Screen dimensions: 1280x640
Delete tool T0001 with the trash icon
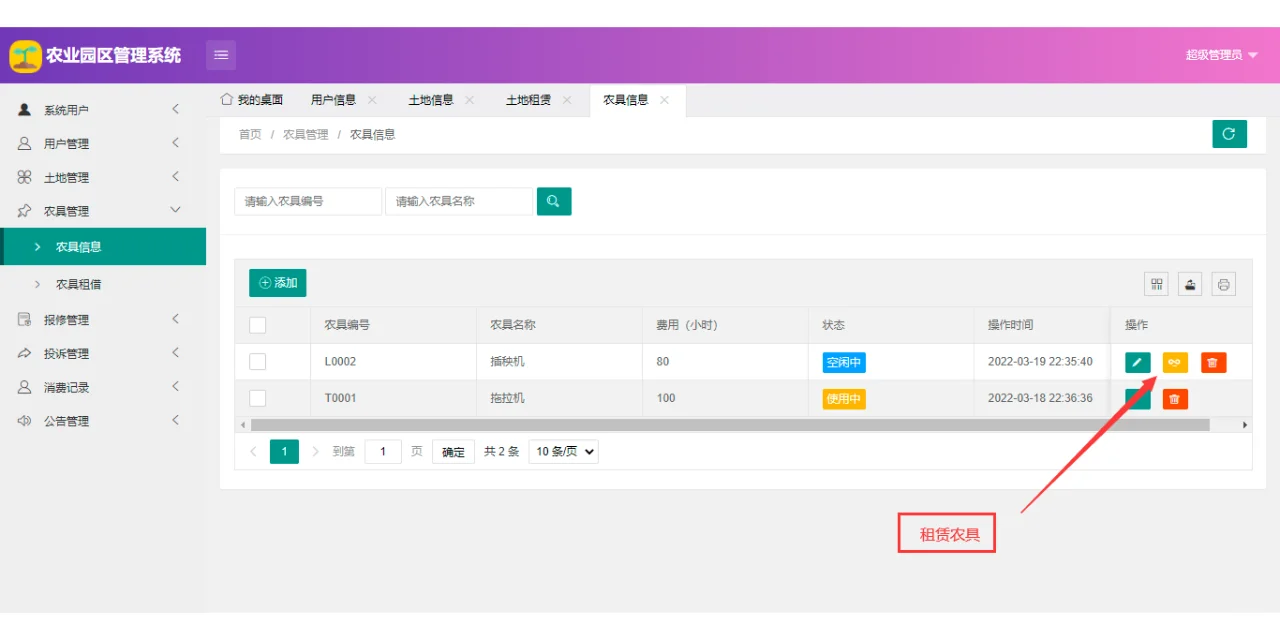pyautogui.click(x=1175, y=399)
